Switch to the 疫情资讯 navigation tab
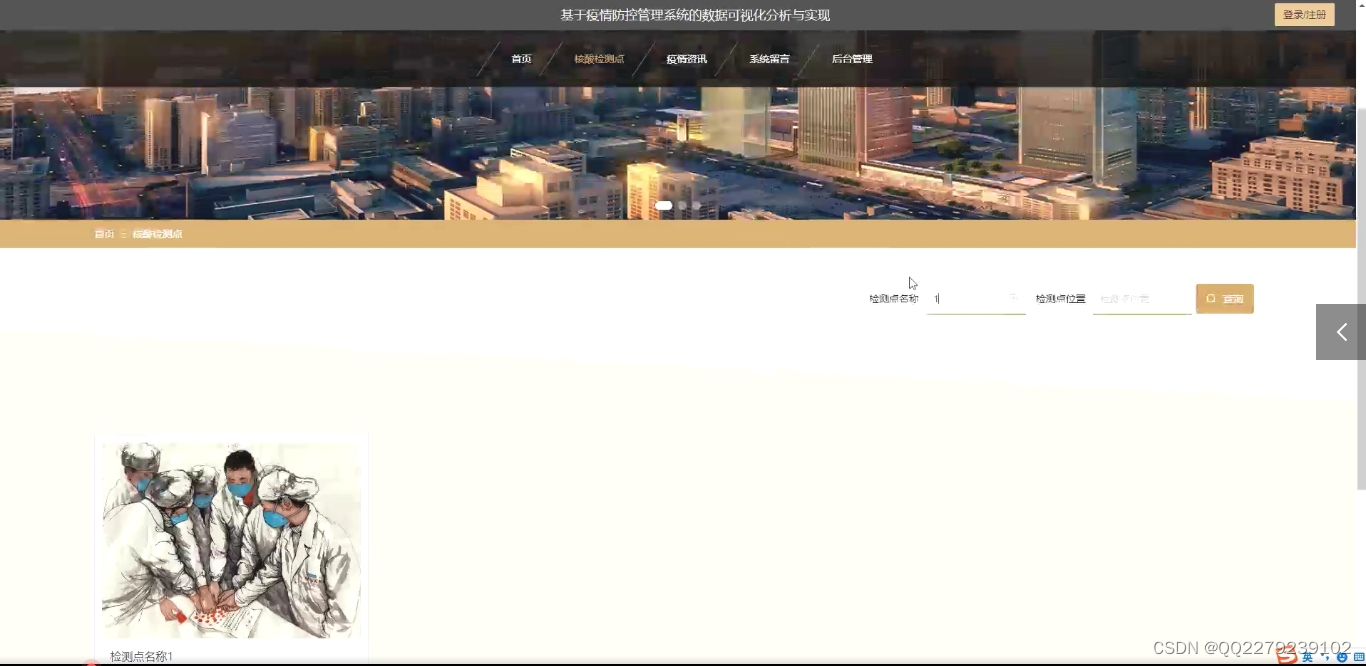Image resolution: width=1366 pixels, height=666 pixels. point(686,58)
